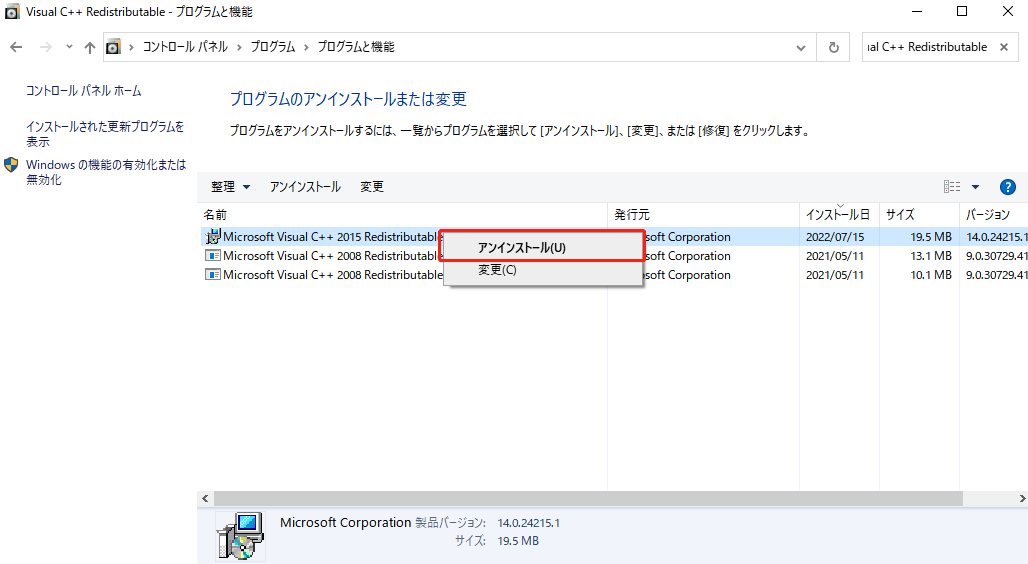The height and width of the screenshot is (564, 1028).
Task: Expand the view options dropdown arrow
Action: pyautogui.click(x=976, y=187)
